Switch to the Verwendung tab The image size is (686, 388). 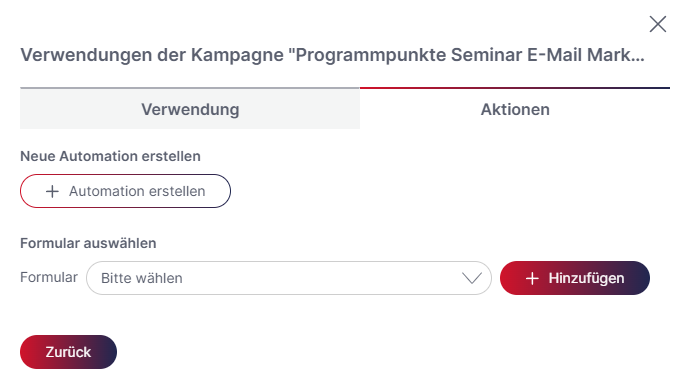click(x=190, y=109)
